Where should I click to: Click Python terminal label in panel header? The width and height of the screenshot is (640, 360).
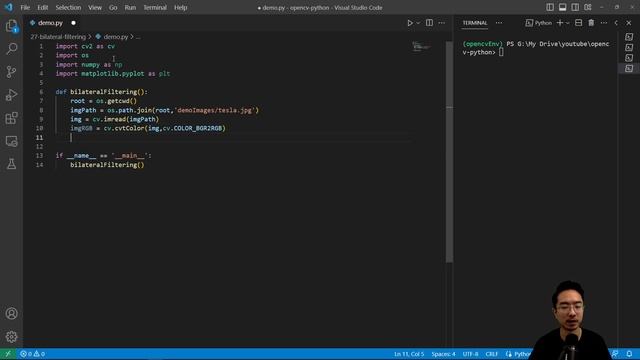[x=539, y=23]
